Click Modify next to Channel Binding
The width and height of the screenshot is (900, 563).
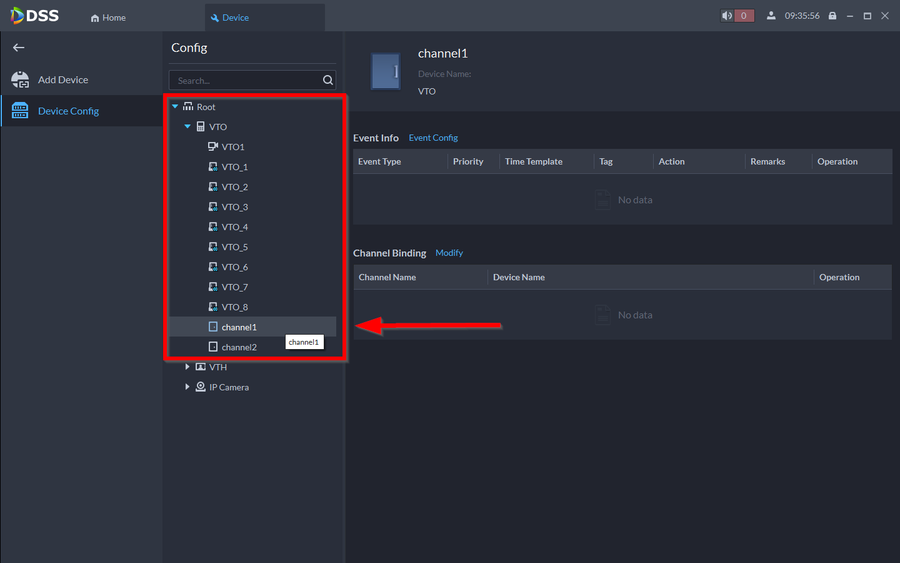click(449, 253)
